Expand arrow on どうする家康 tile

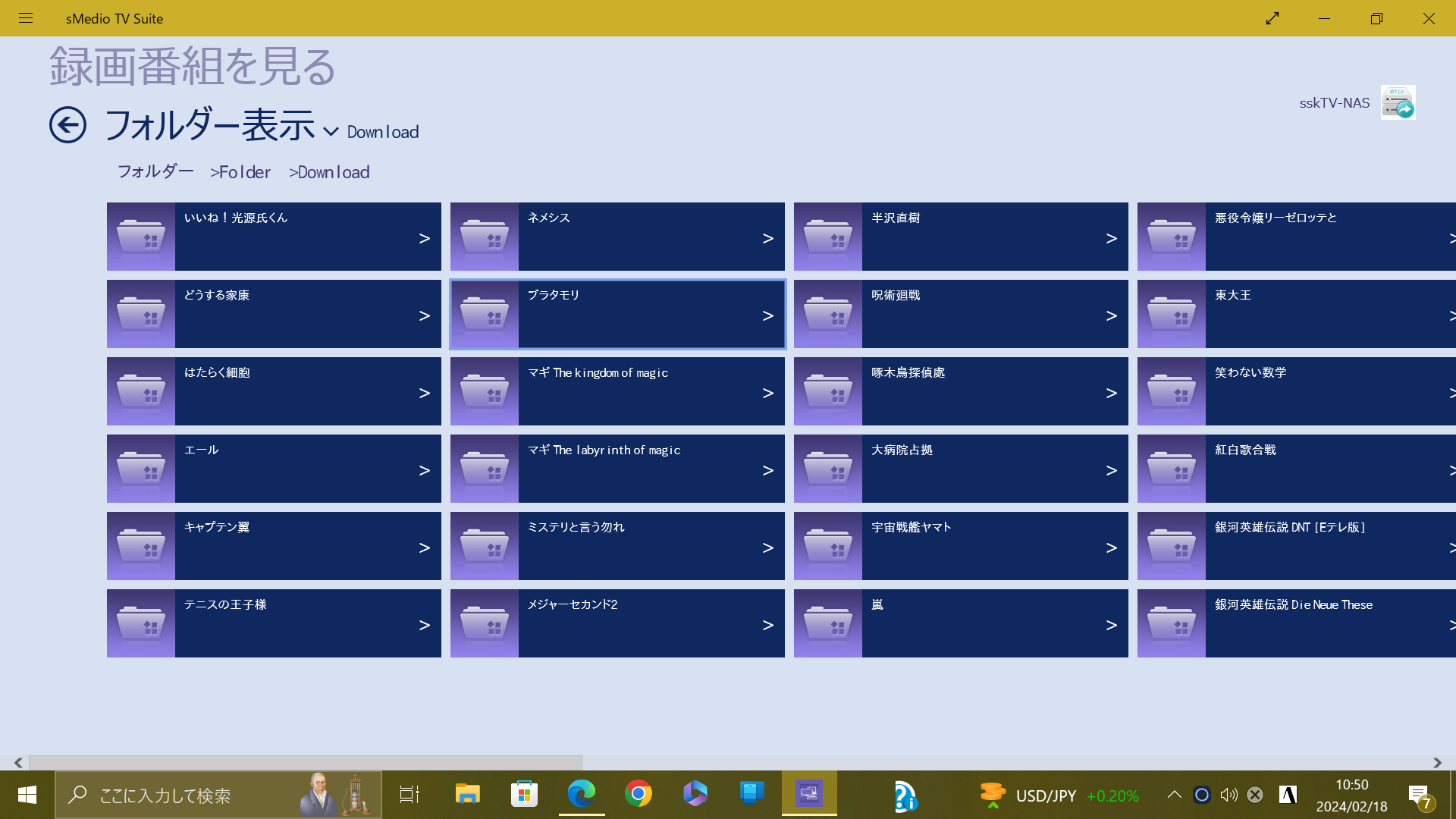click(x=425, y=315)
